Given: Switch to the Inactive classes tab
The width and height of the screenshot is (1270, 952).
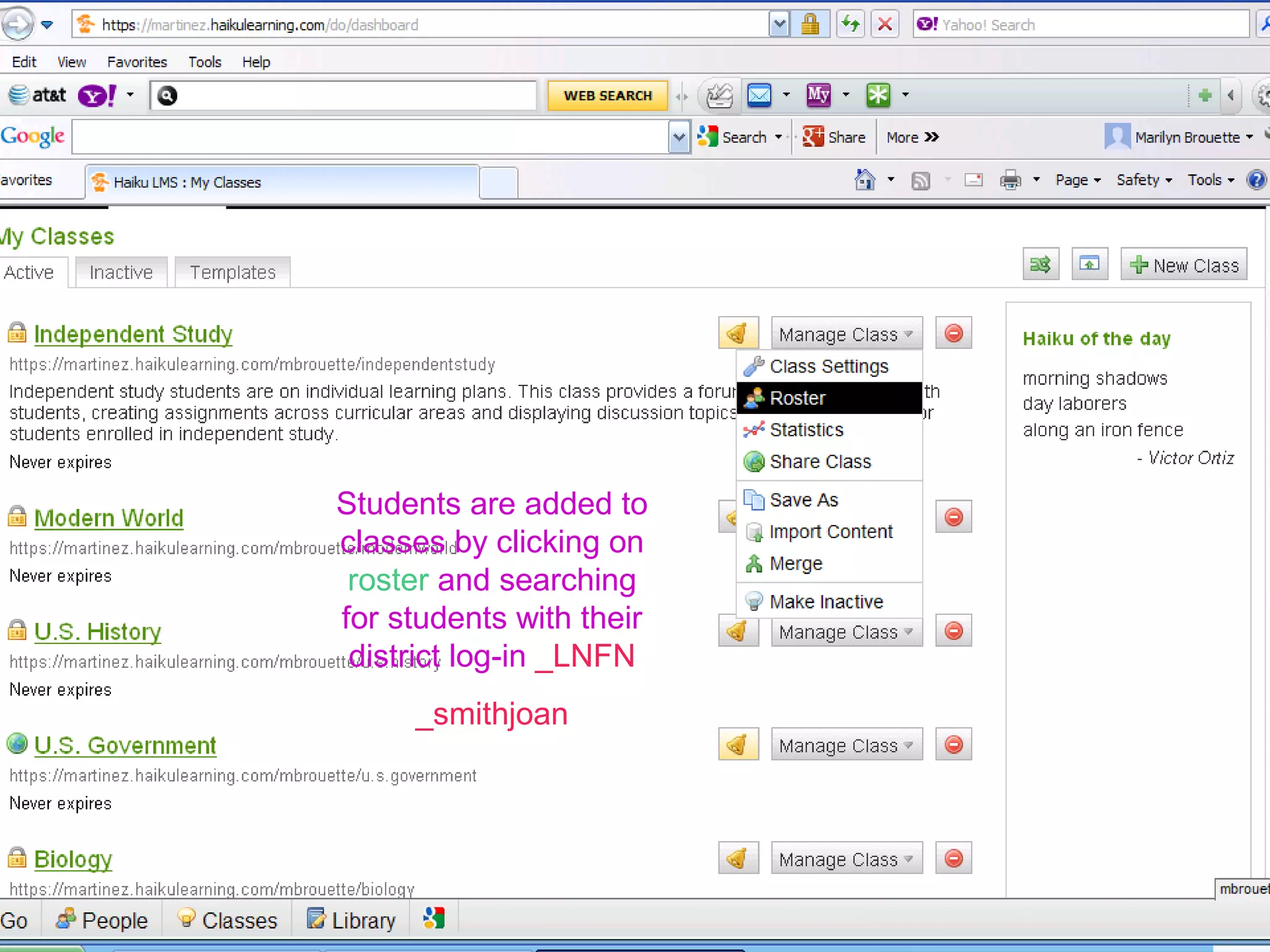Looking at the screenshot, I should [x=121, y=272].
